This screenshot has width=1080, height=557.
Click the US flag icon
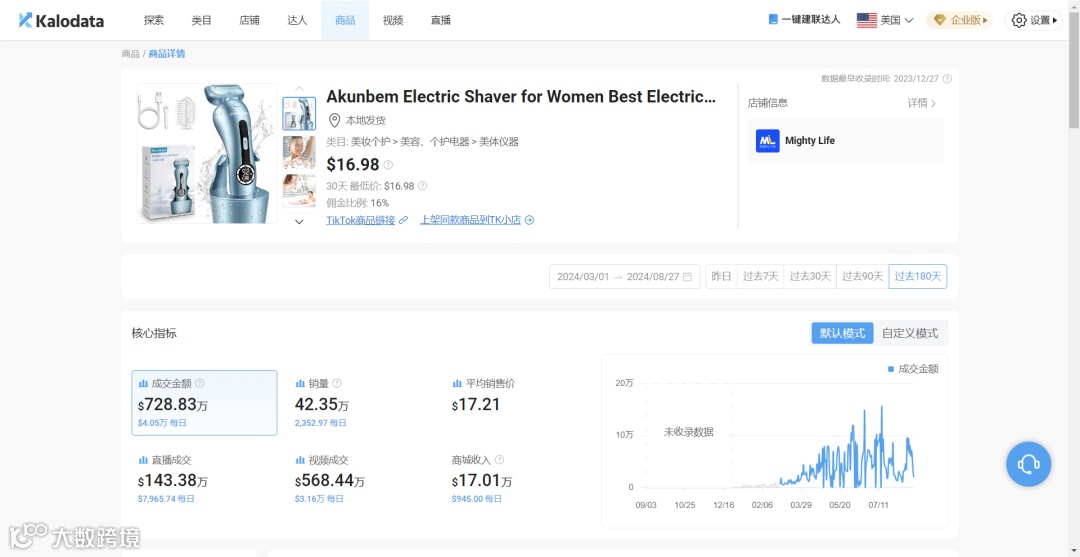(866, 20)
